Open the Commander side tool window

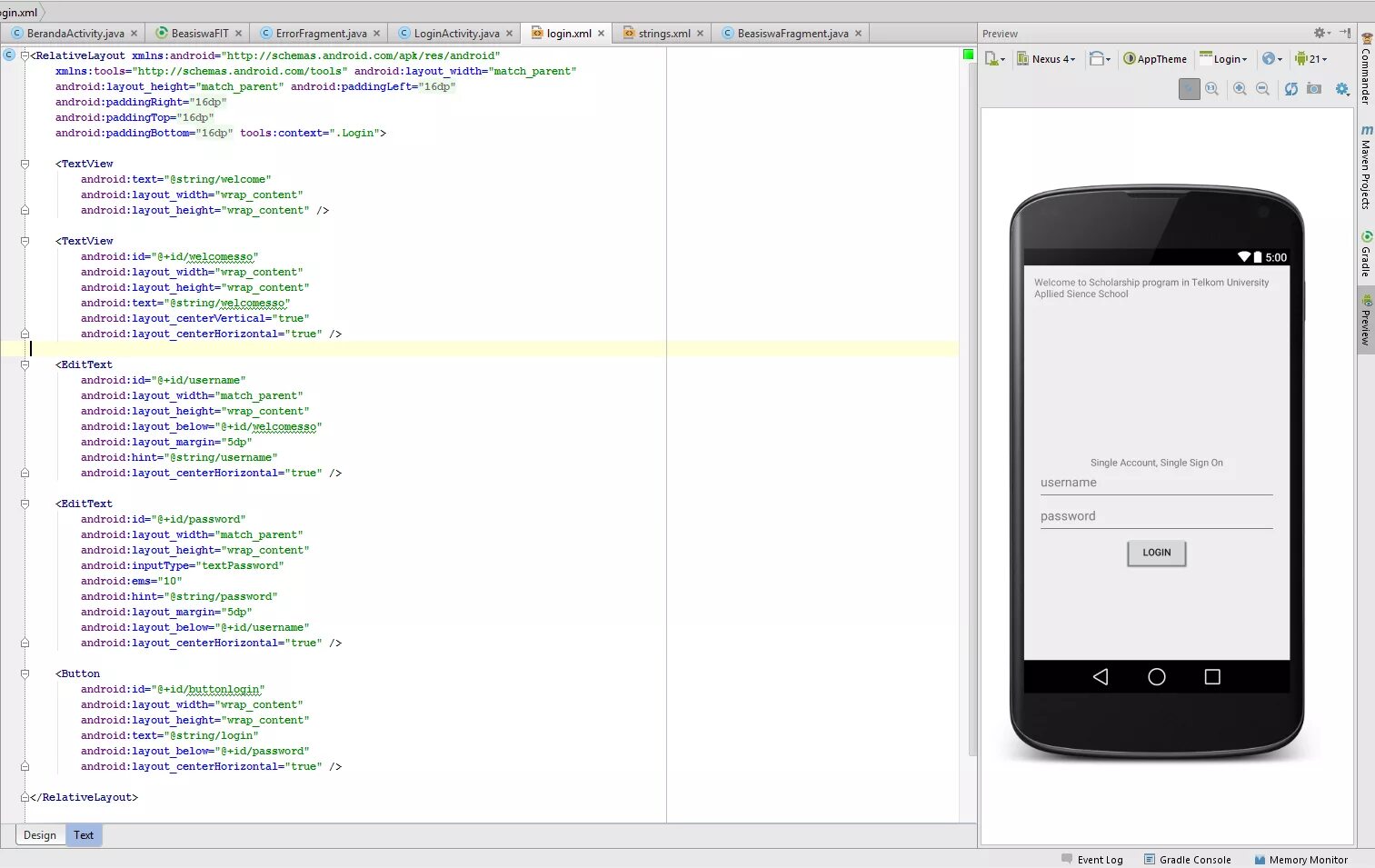point(1366,69)
